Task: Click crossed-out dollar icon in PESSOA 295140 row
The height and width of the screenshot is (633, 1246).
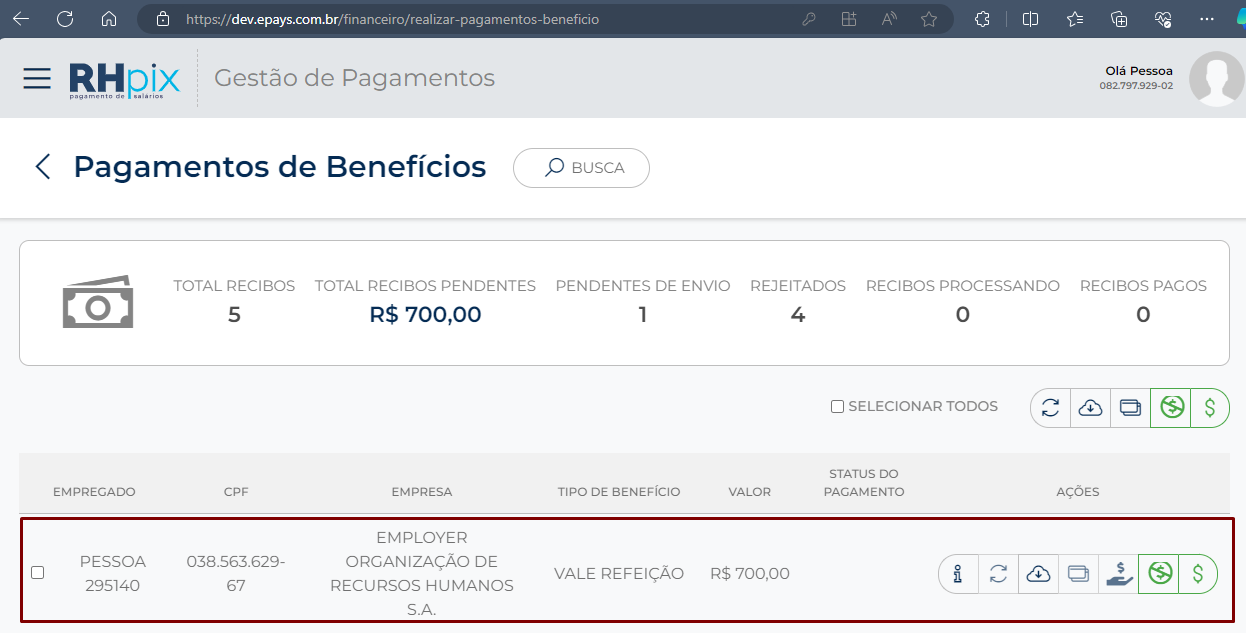Action: click(x=1159, y=574)
